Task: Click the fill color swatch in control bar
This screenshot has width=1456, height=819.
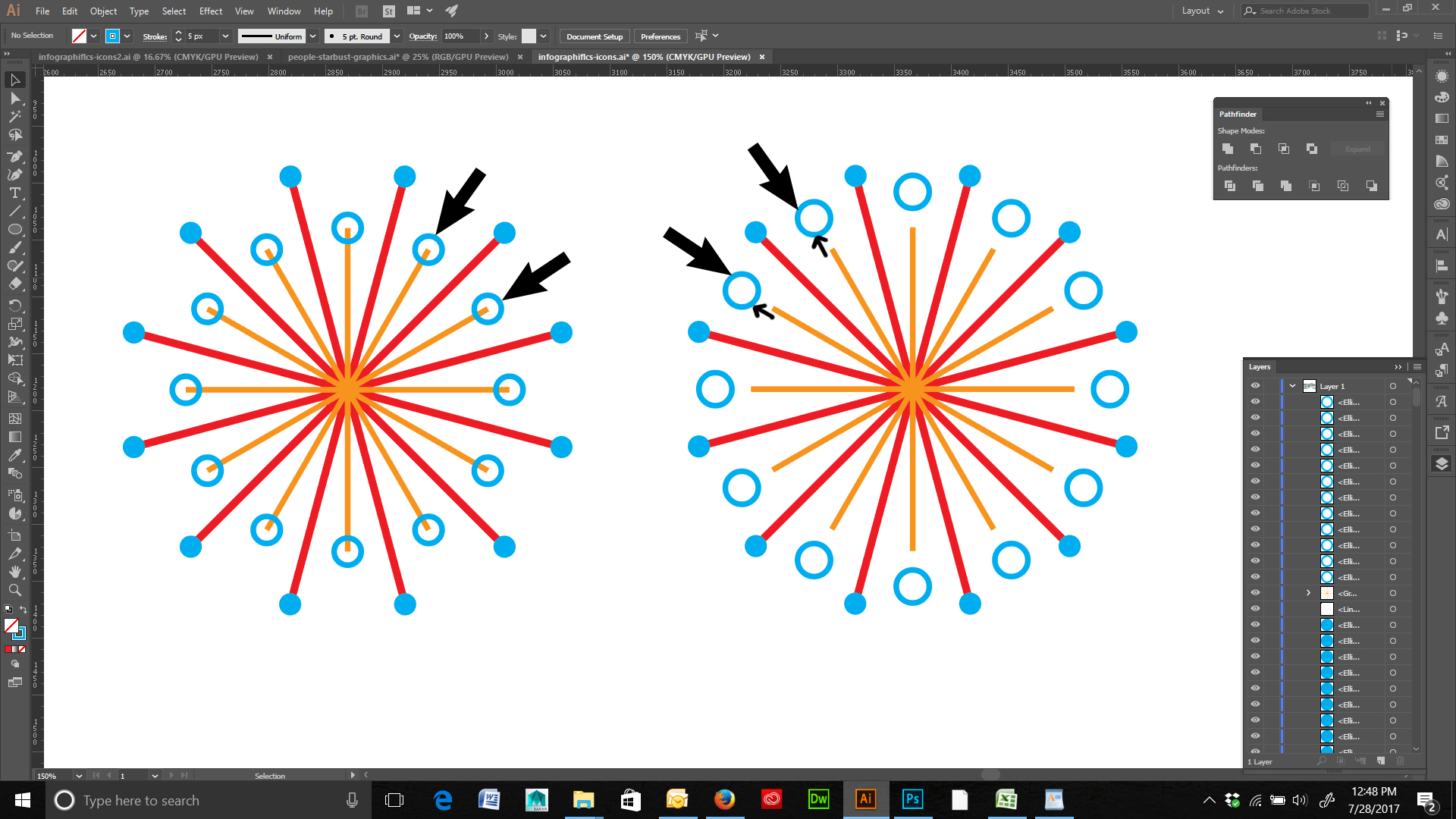Action: coord(79,36)
